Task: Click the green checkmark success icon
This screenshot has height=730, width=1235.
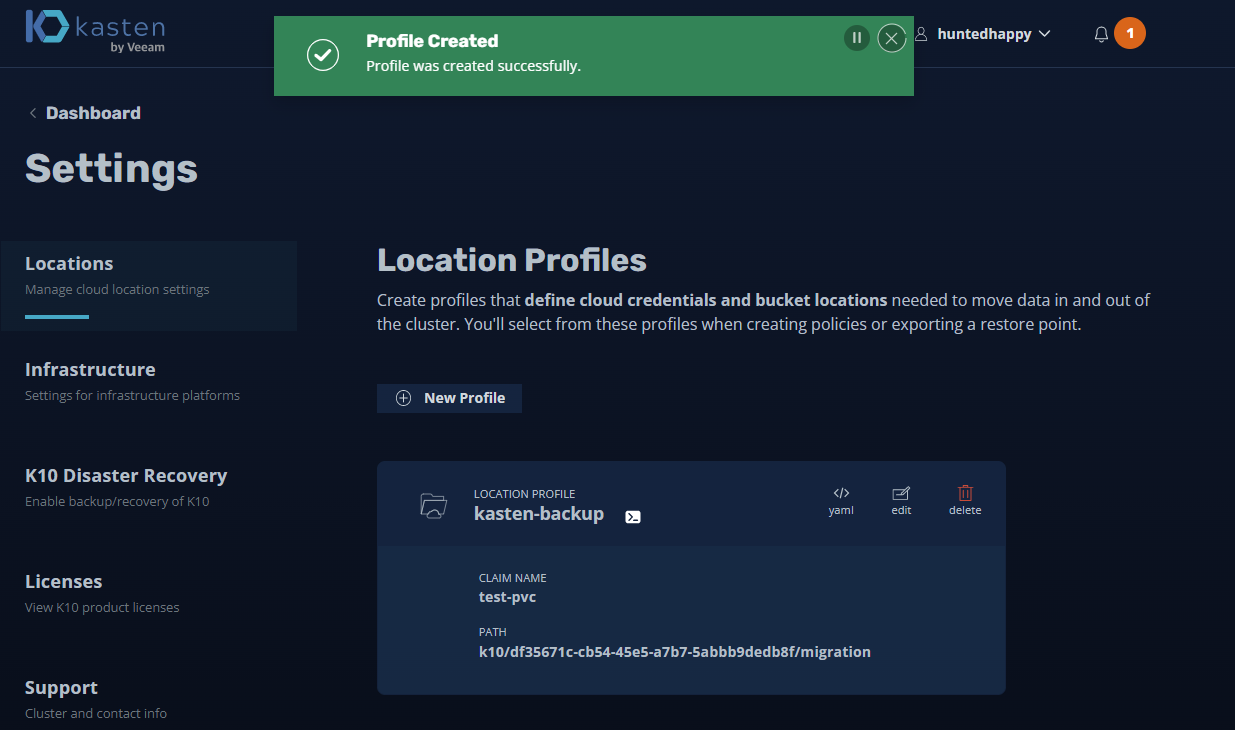Action: [322, 55]
